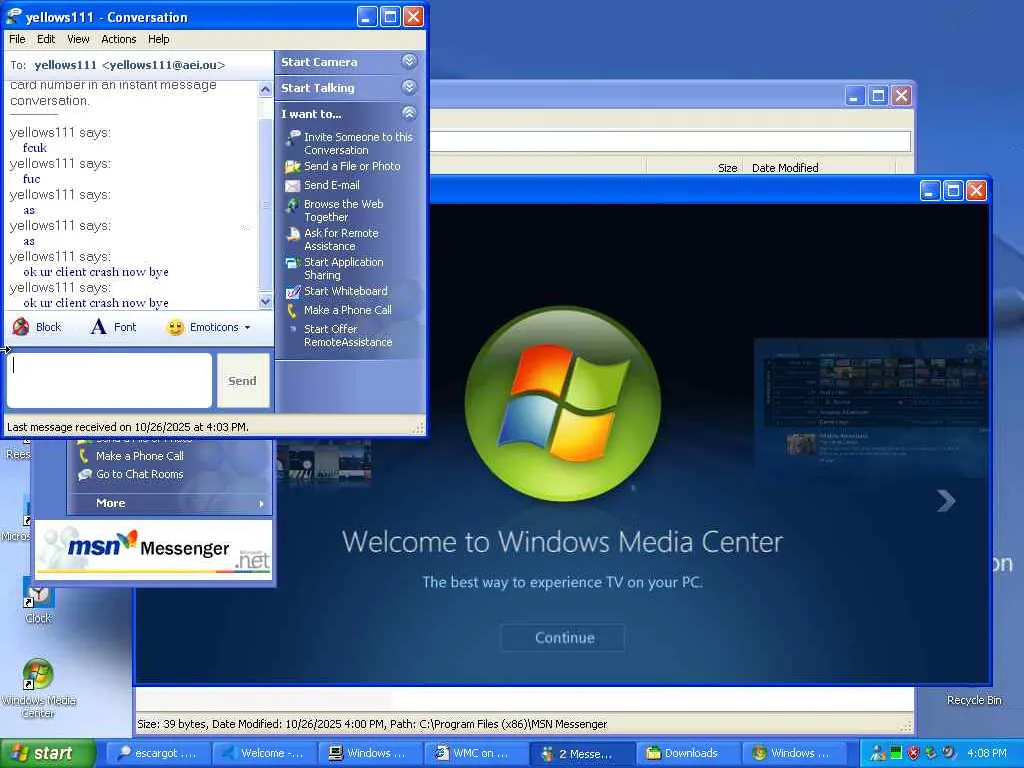Screen dimensions: 1024x768
Task: Click the address field in the background window
Action: coord(670,141)
